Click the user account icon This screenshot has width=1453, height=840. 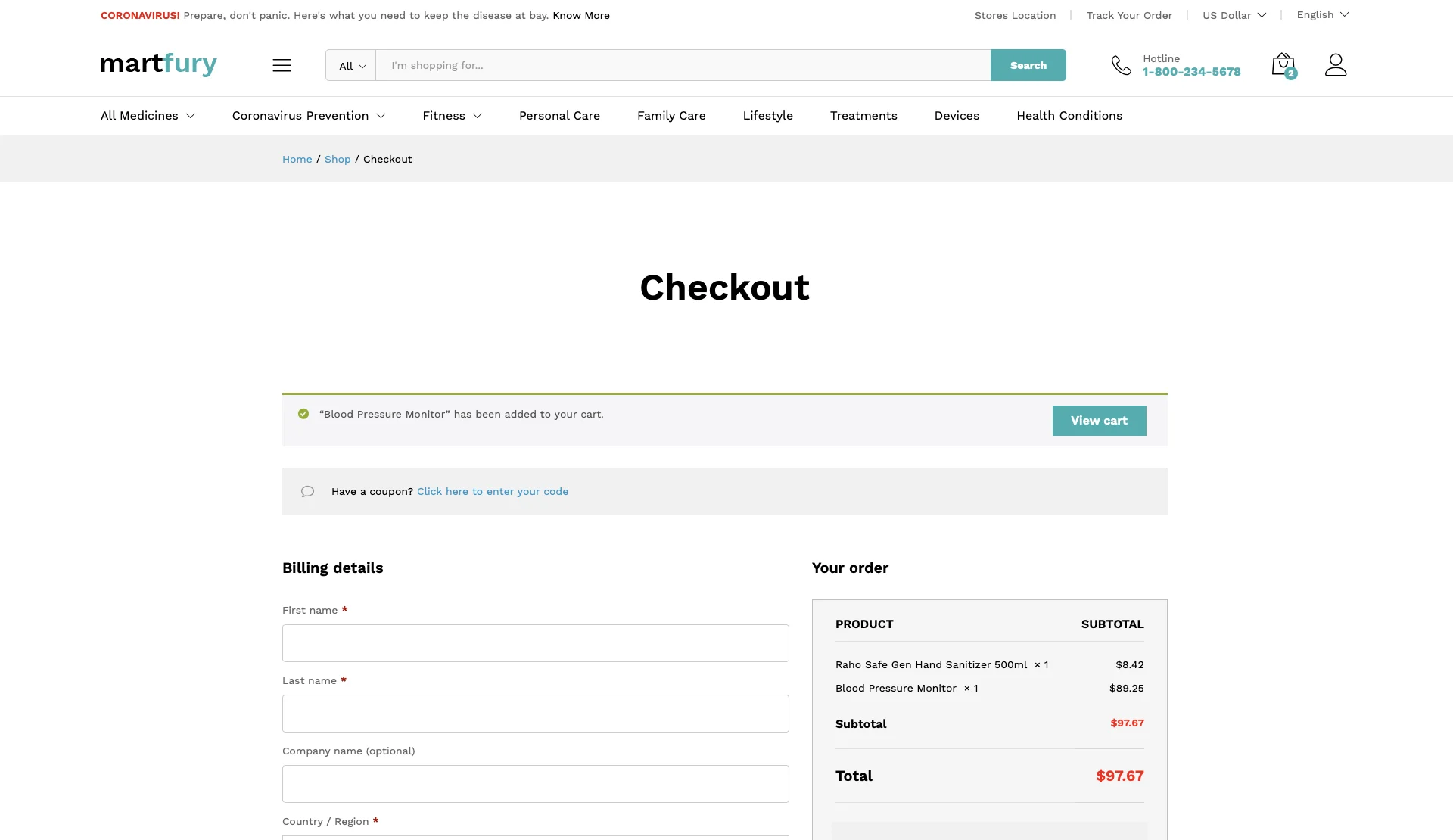point(1336,65)
